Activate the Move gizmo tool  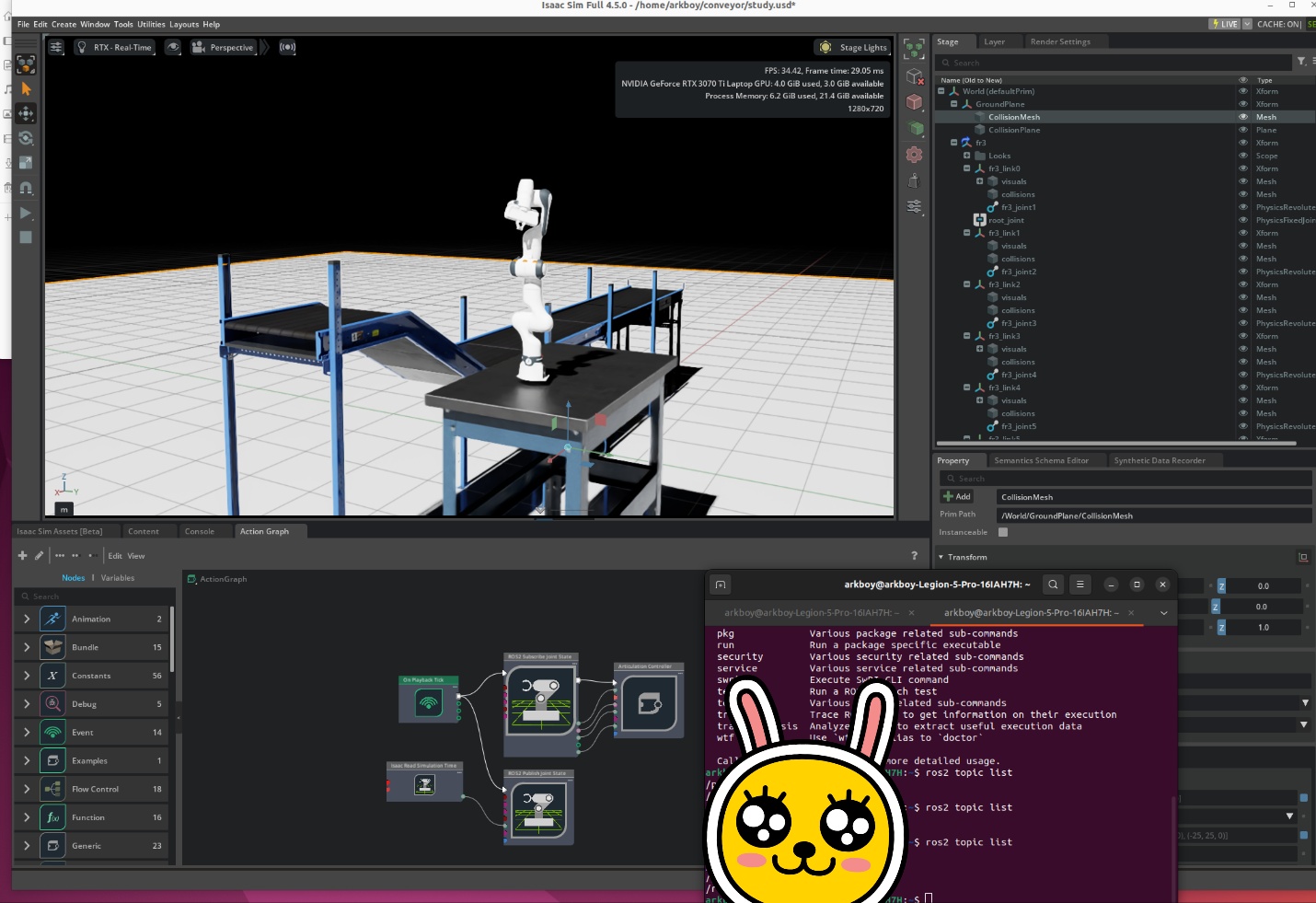click(x=26, y=113)
